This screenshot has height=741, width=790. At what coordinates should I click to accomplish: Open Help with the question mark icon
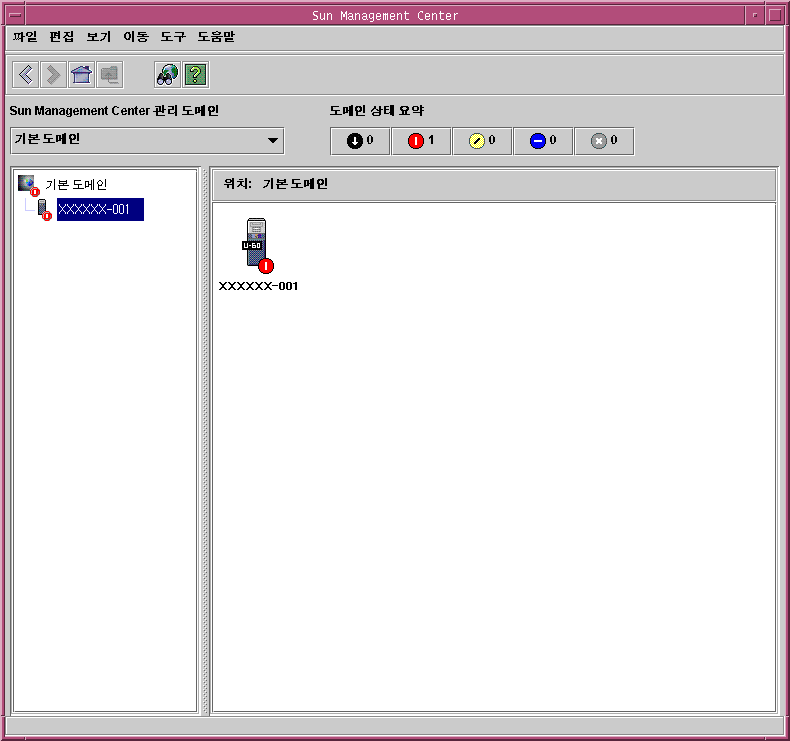[195, 75]
